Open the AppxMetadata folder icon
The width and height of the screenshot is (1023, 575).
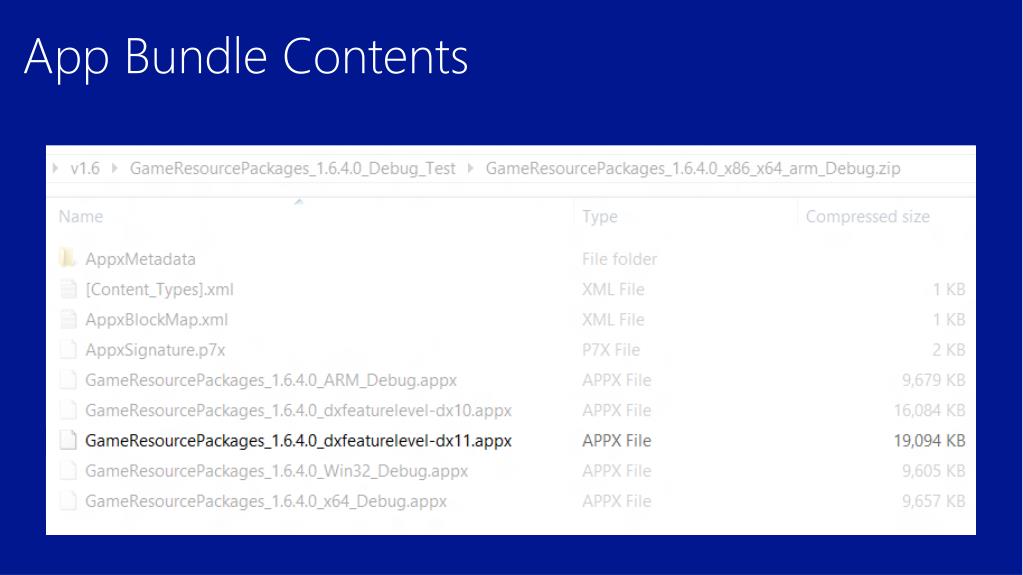click(67, 258)
